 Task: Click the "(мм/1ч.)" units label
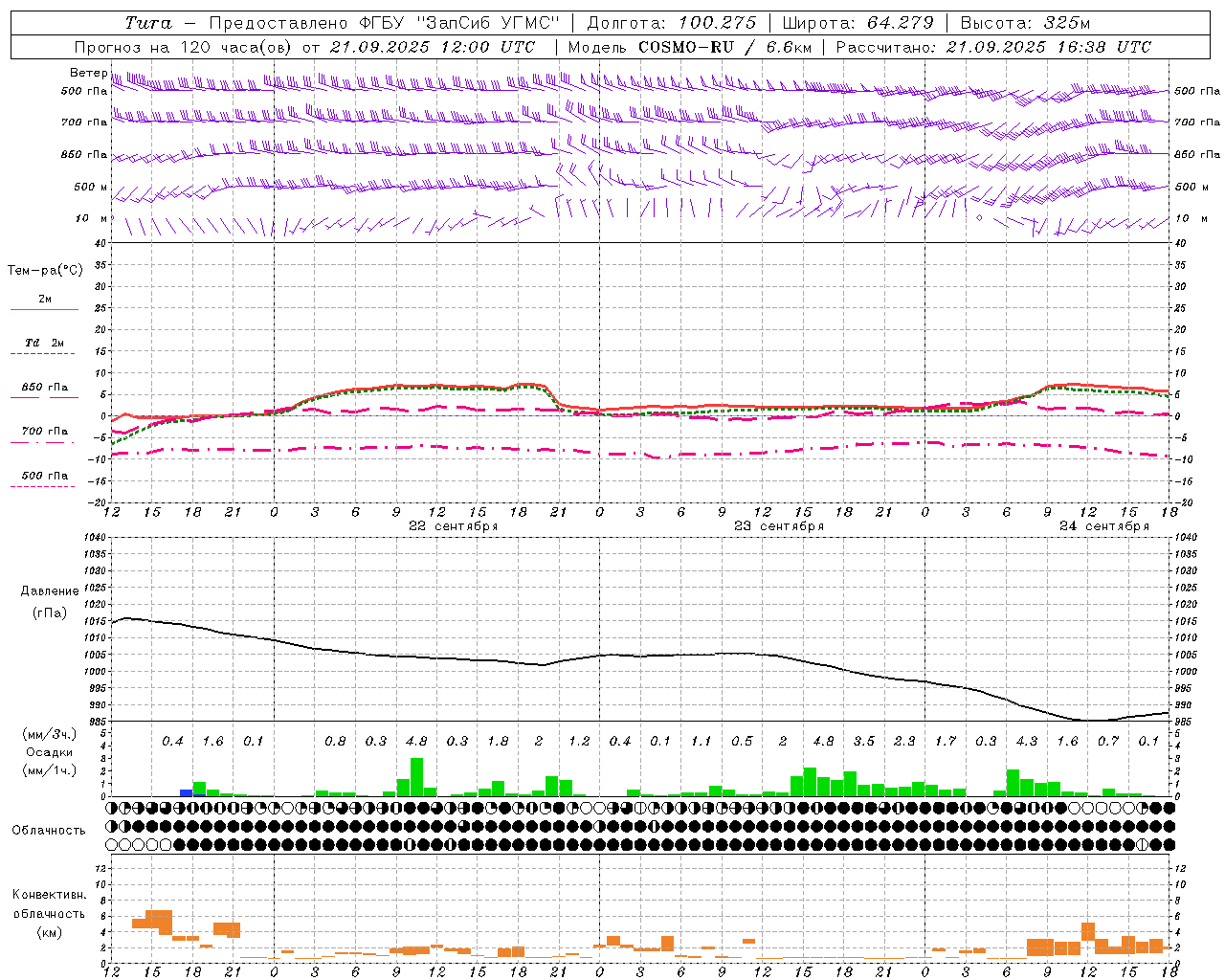50,770
